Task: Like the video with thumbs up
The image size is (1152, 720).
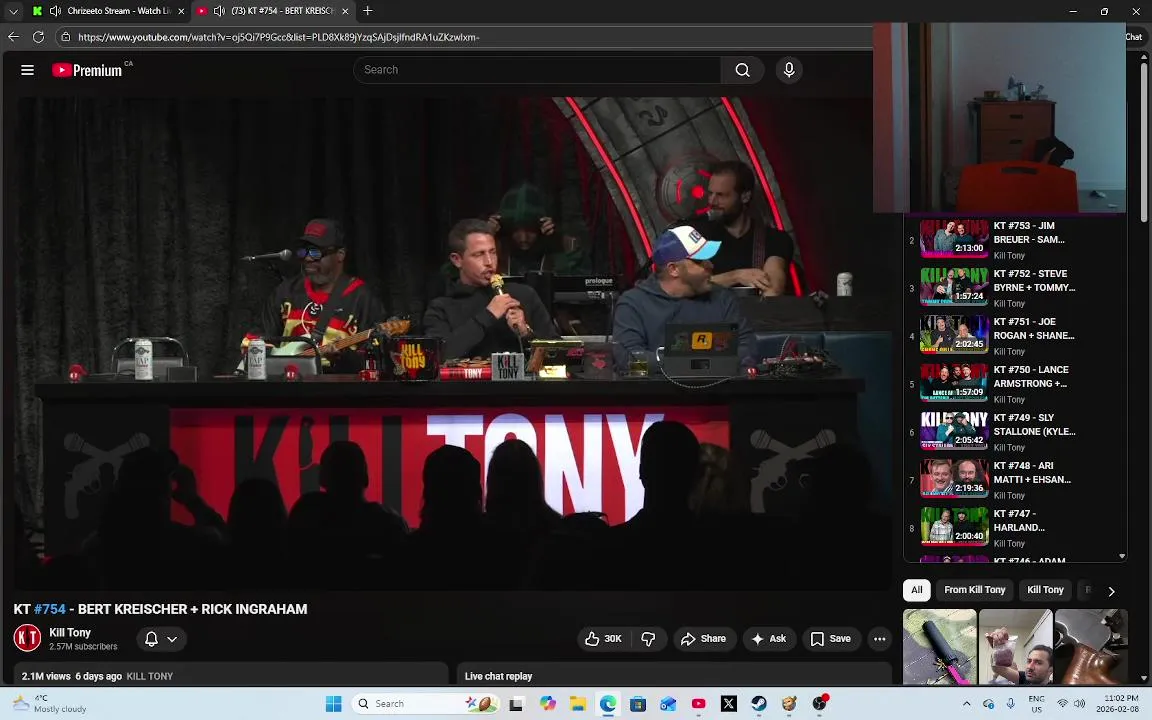Action: tap(603, 638)
